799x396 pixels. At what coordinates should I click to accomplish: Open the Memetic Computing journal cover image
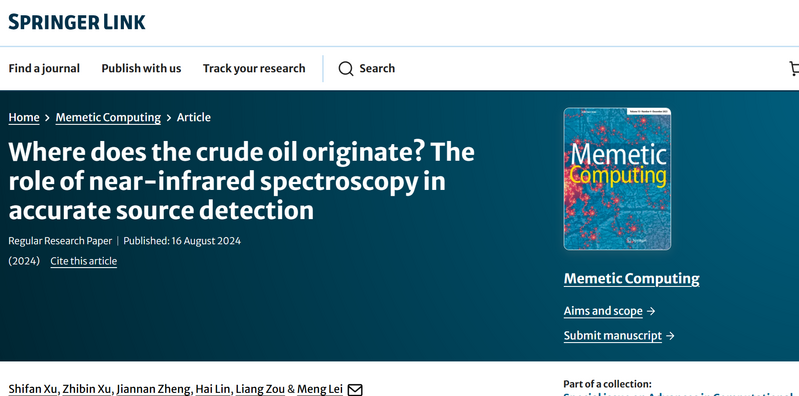pyautogui.click(x=617, y=179)
